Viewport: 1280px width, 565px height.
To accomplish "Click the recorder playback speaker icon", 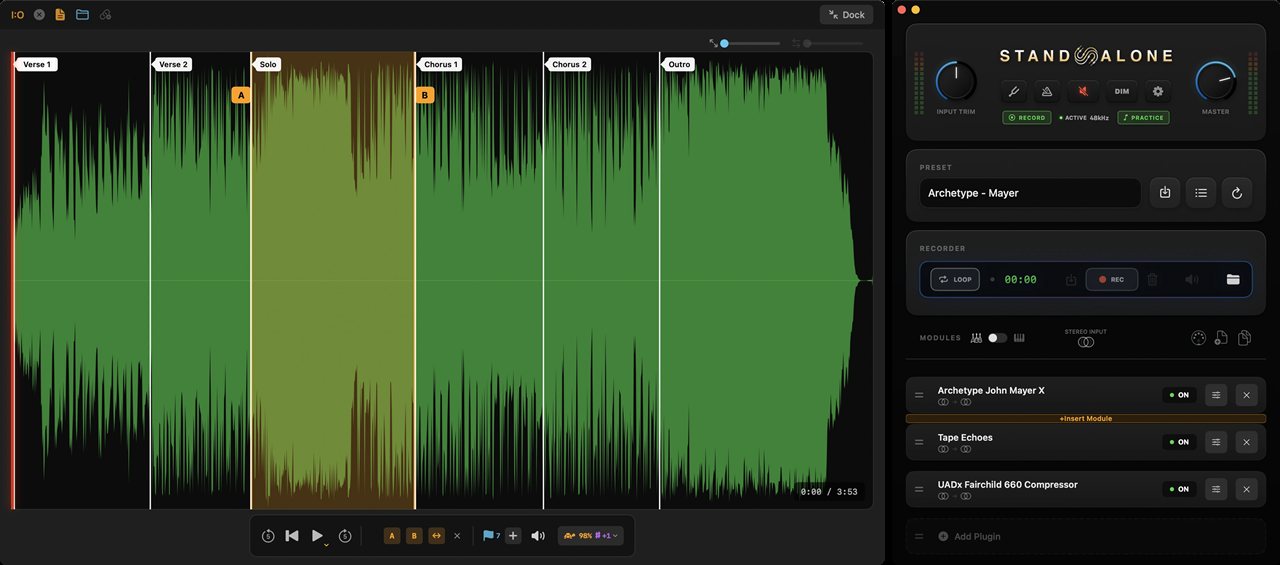I will click(x=1191, y=280).
